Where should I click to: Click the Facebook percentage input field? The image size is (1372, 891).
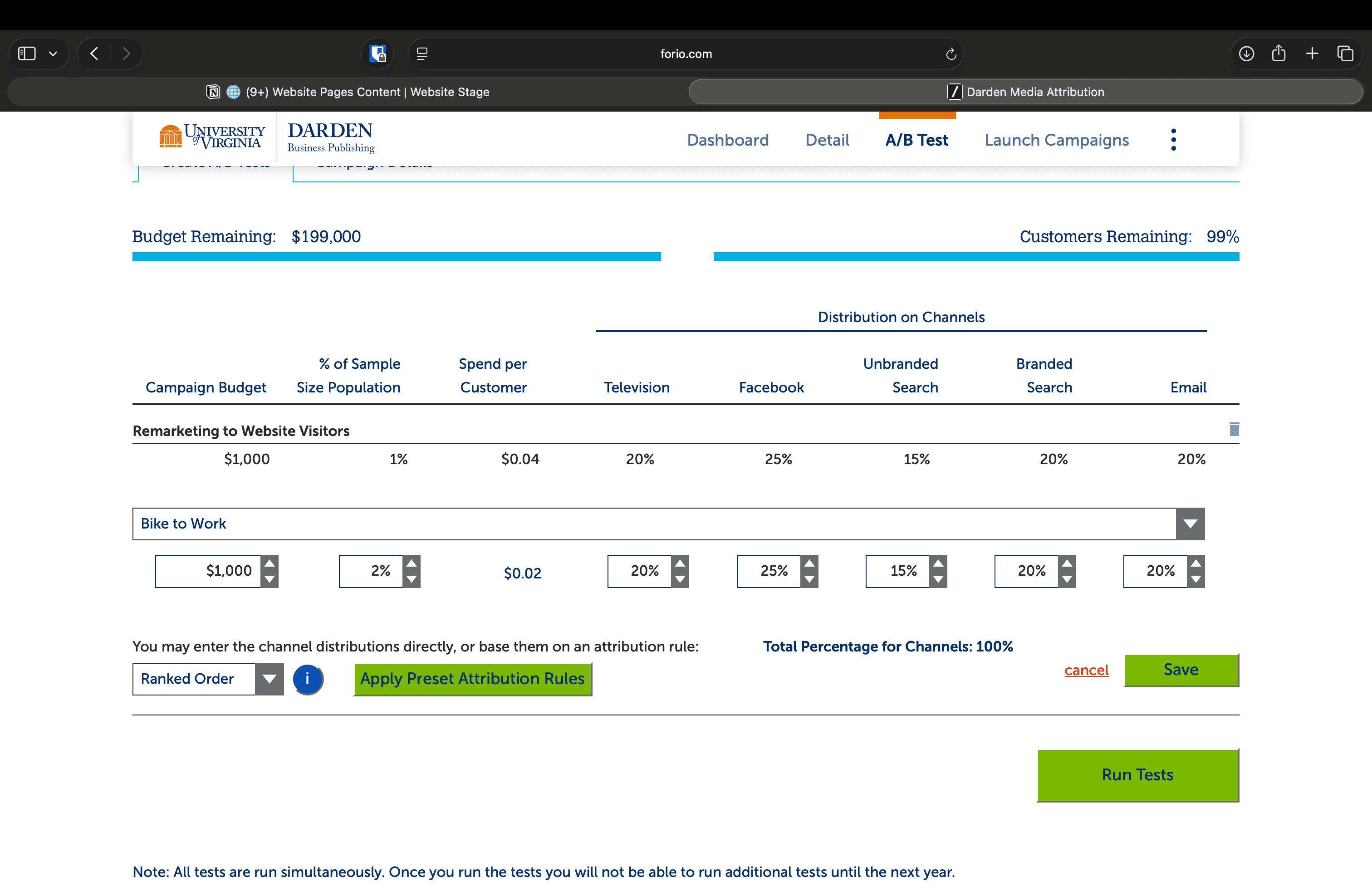[x=769, y=571]
